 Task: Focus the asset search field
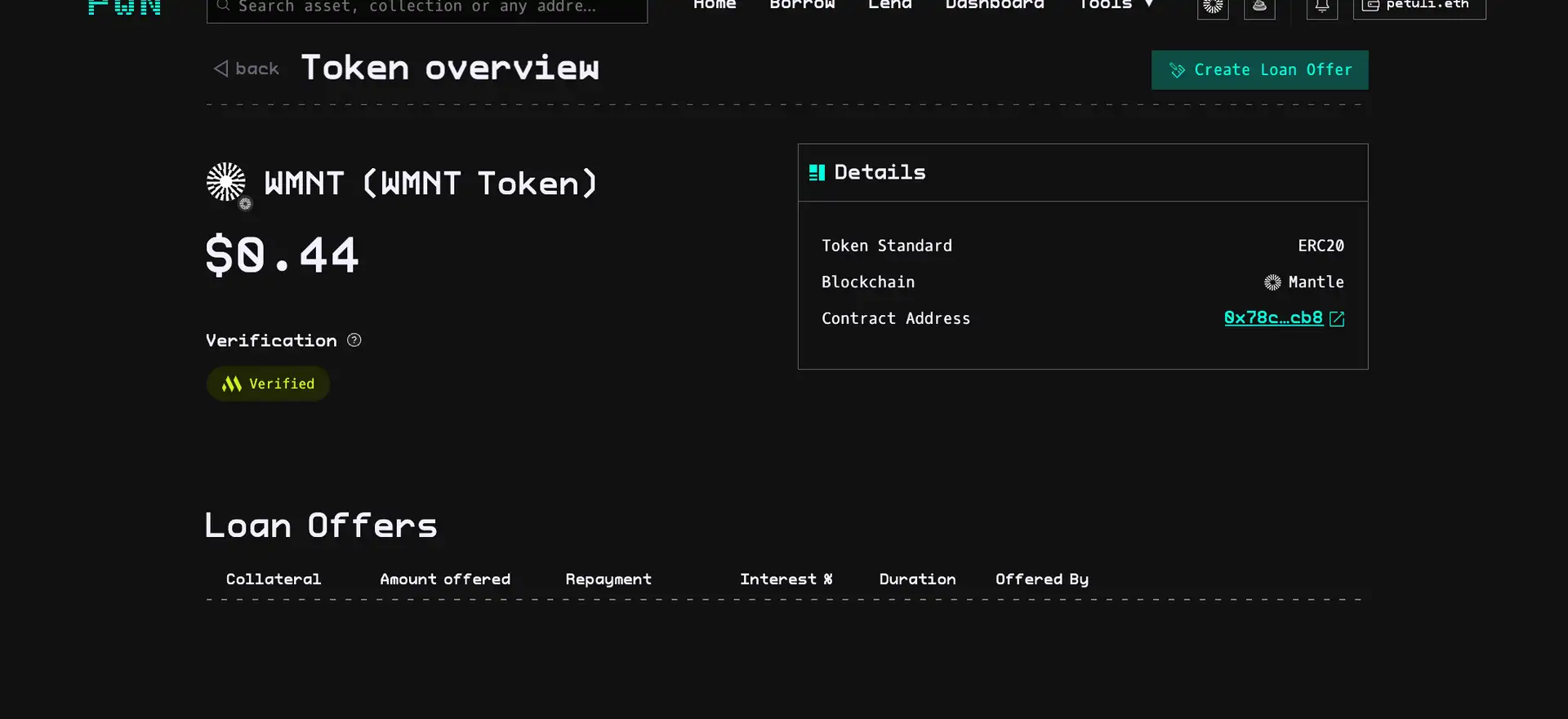click(x=426, y=7)
